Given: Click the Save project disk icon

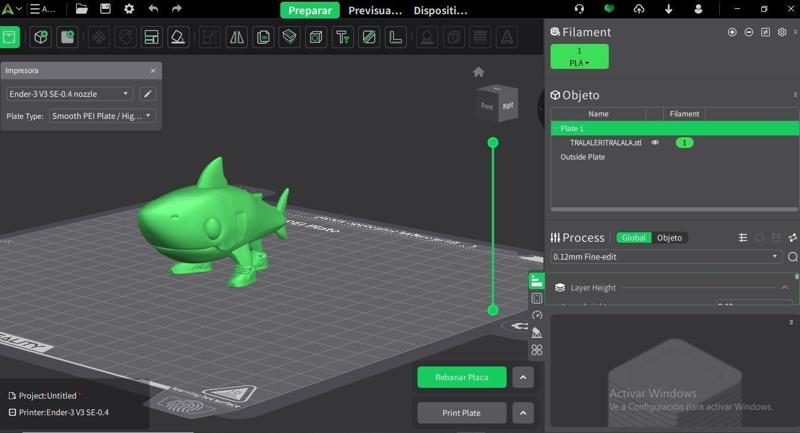Looking at the screenshot, I should tap(105, 9).
